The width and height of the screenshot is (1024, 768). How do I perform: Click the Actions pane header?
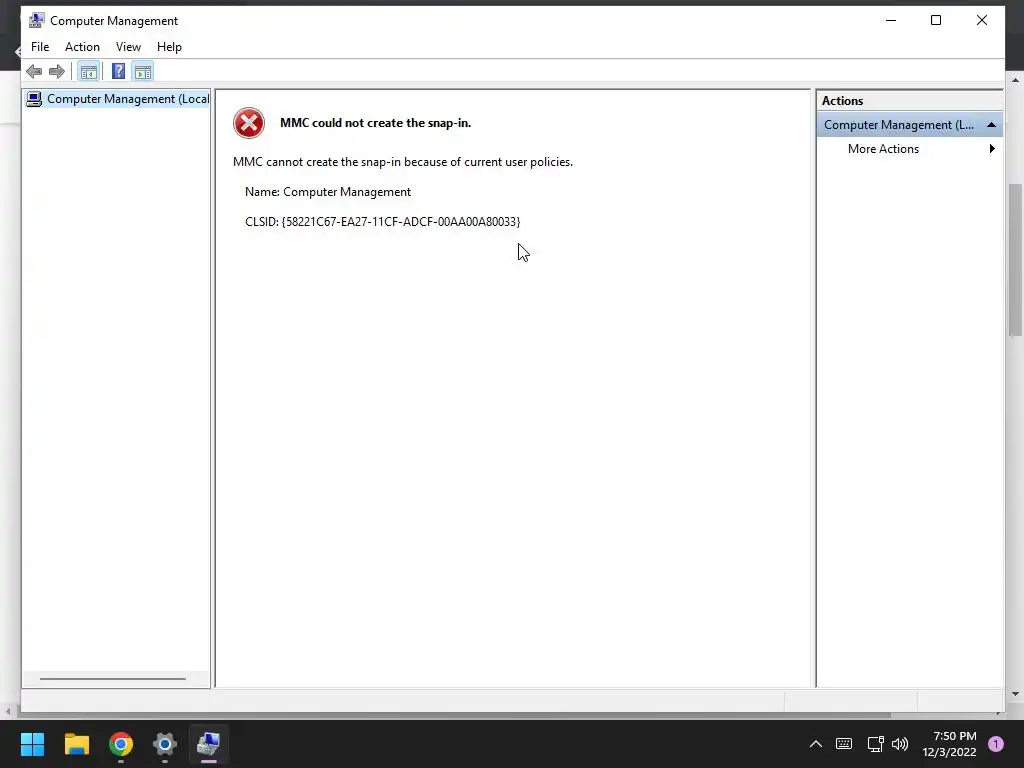[x=910, y=101]
